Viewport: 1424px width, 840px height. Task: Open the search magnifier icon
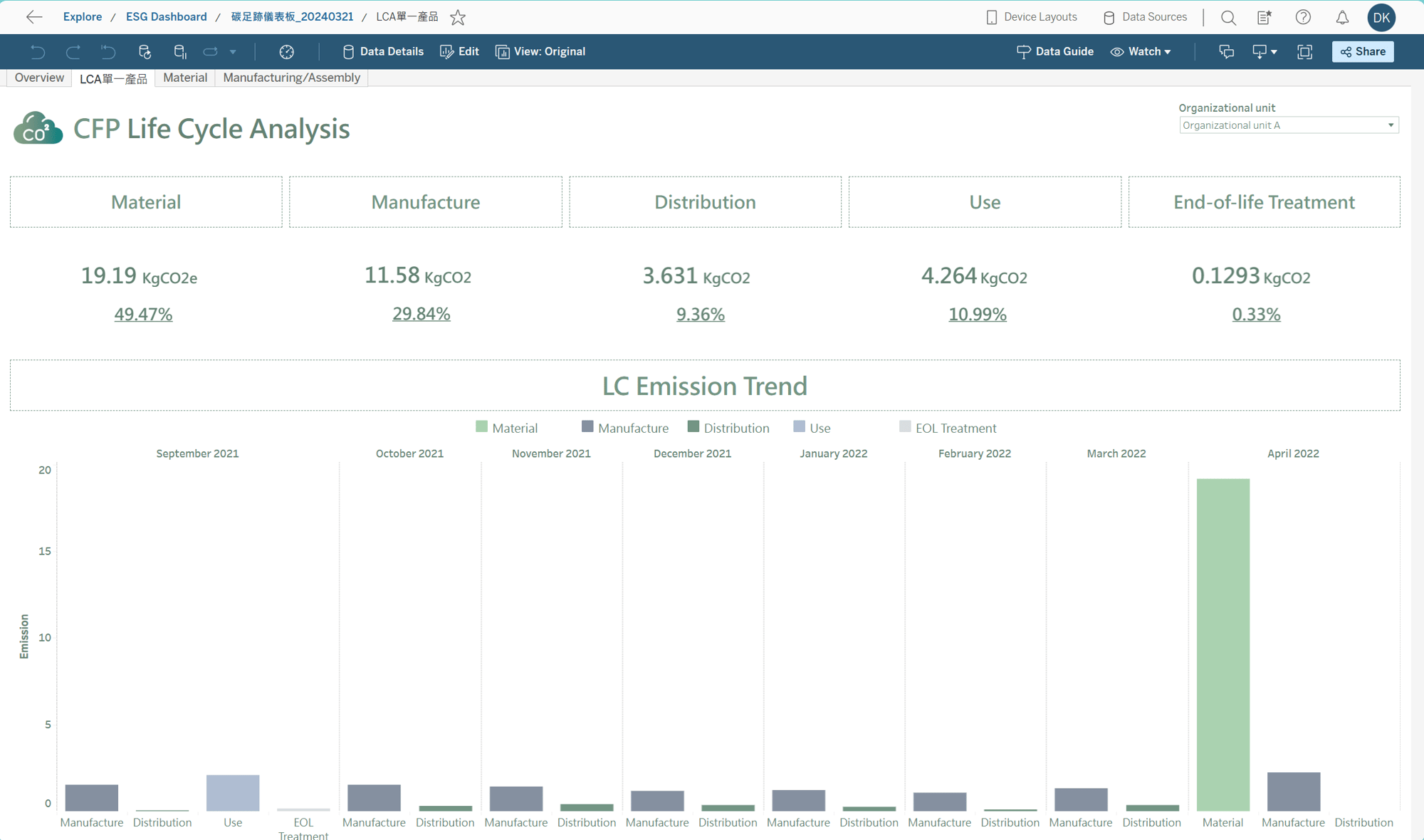(x=1228, y=17)
